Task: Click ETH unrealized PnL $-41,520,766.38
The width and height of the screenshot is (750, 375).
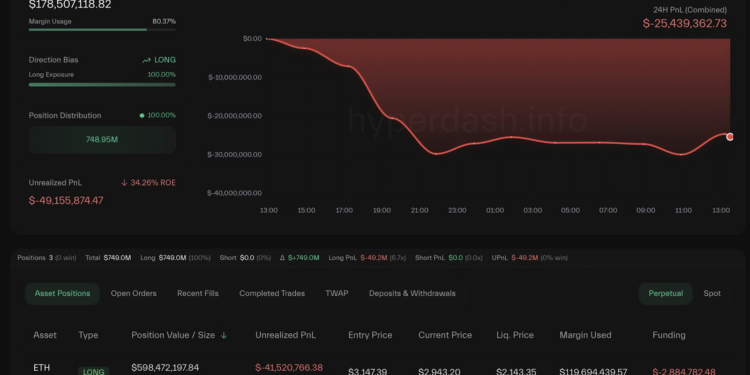Action: (289, 368)
